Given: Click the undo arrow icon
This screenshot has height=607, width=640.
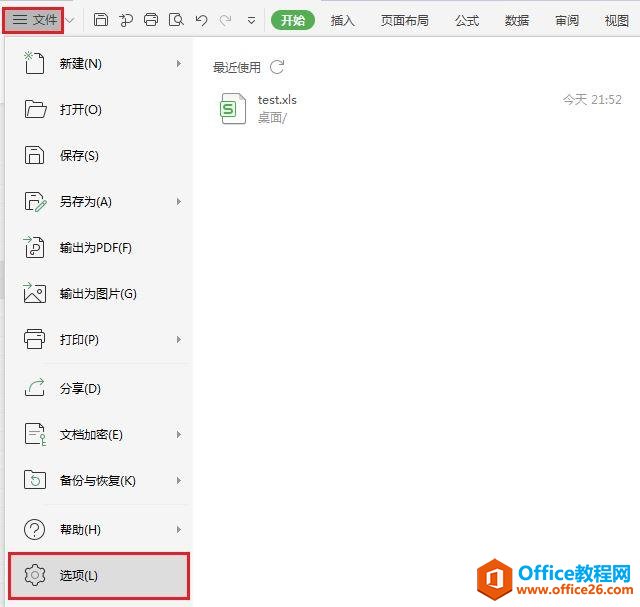Looking at the screenshot, I should (201, 20).
